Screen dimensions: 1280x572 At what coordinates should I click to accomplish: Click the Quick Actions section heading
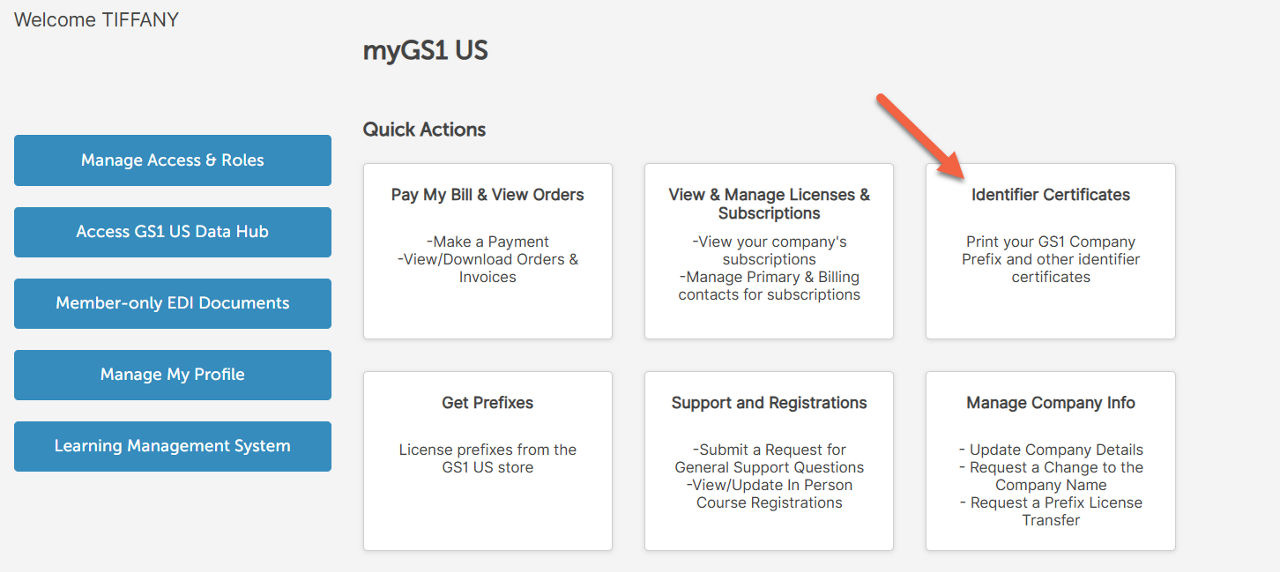pos(424,130)
